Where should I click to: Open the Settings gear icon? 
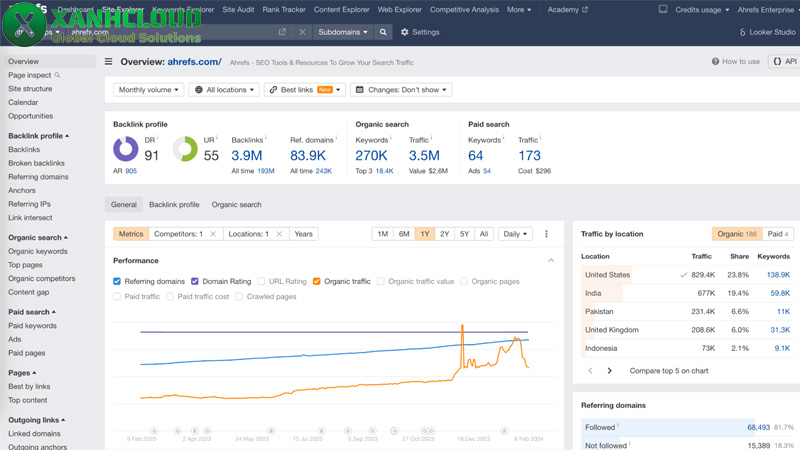pos(405,32)
